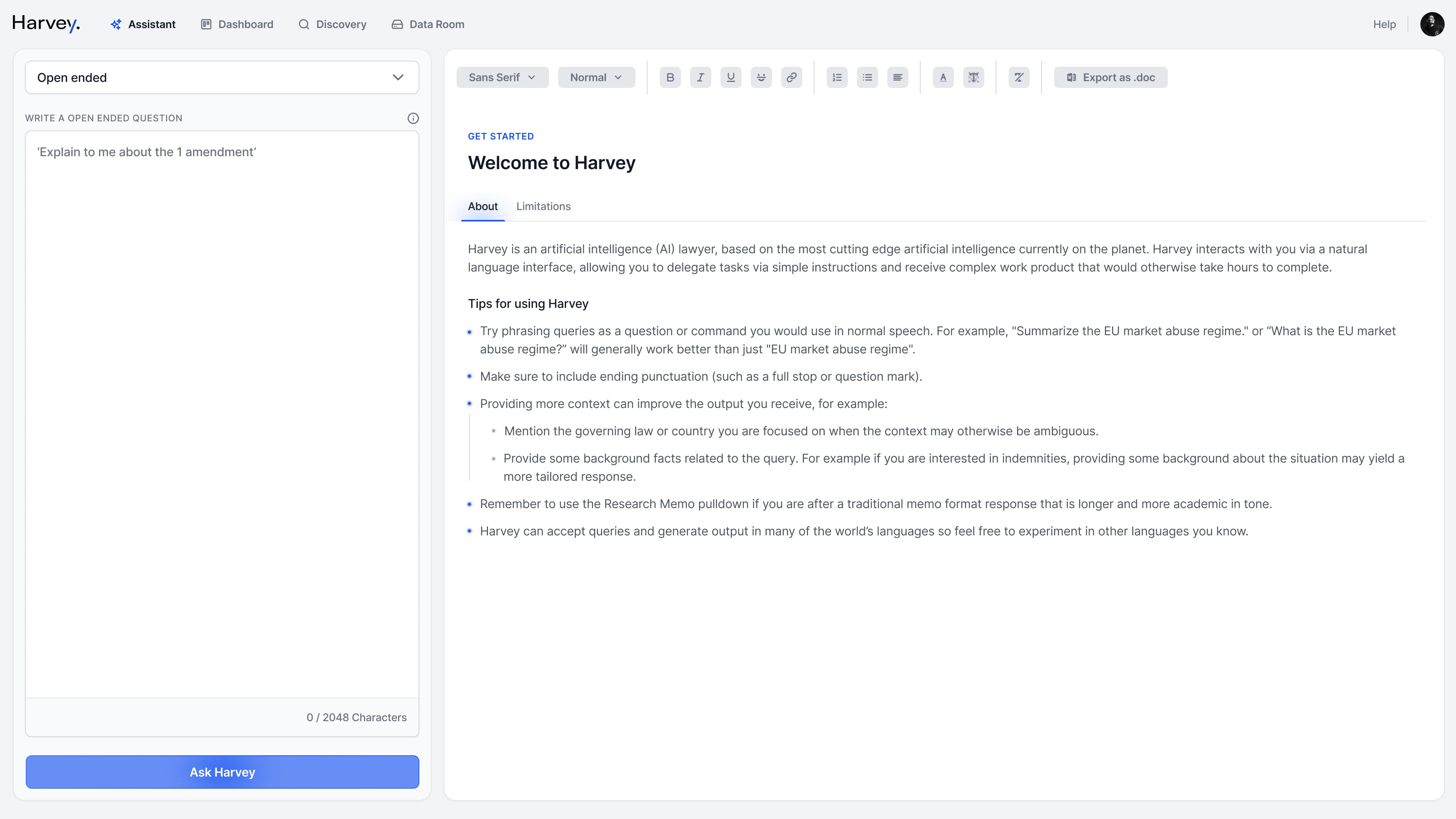Insert a hyperlink with link icon
The width and height of the screenshot is (1456, 819).
[791, 77]
